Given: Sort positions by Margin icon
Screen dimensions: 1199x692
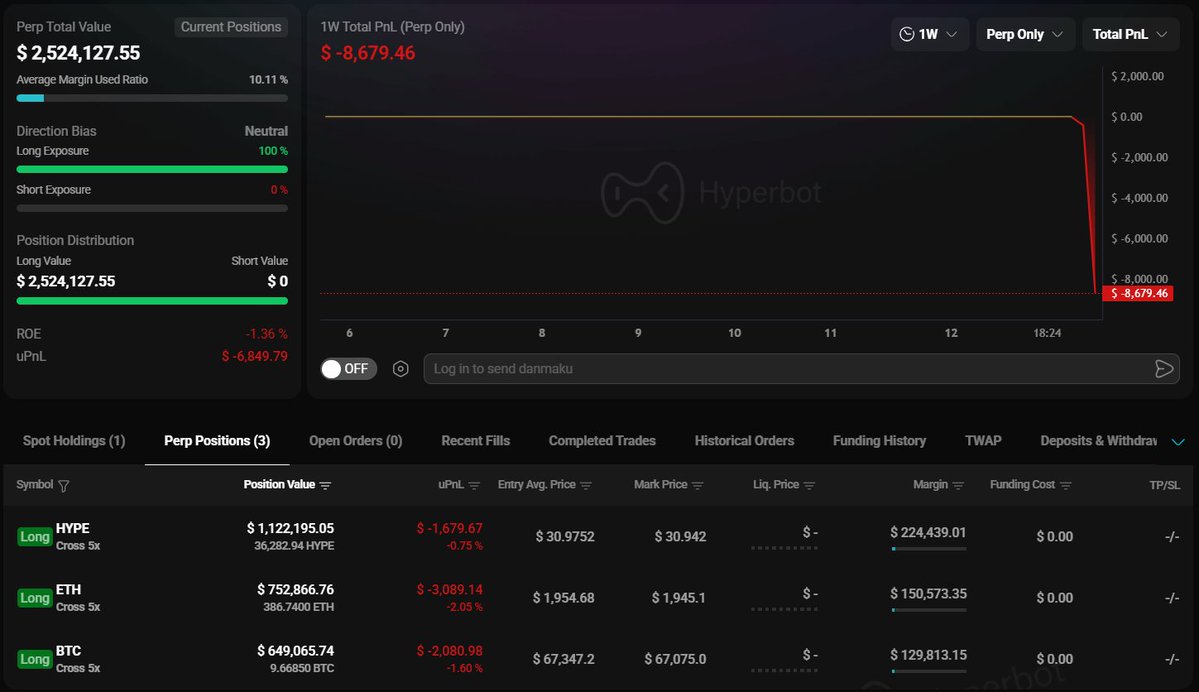Looking at the screenshot, I should [x=958, y=486].
